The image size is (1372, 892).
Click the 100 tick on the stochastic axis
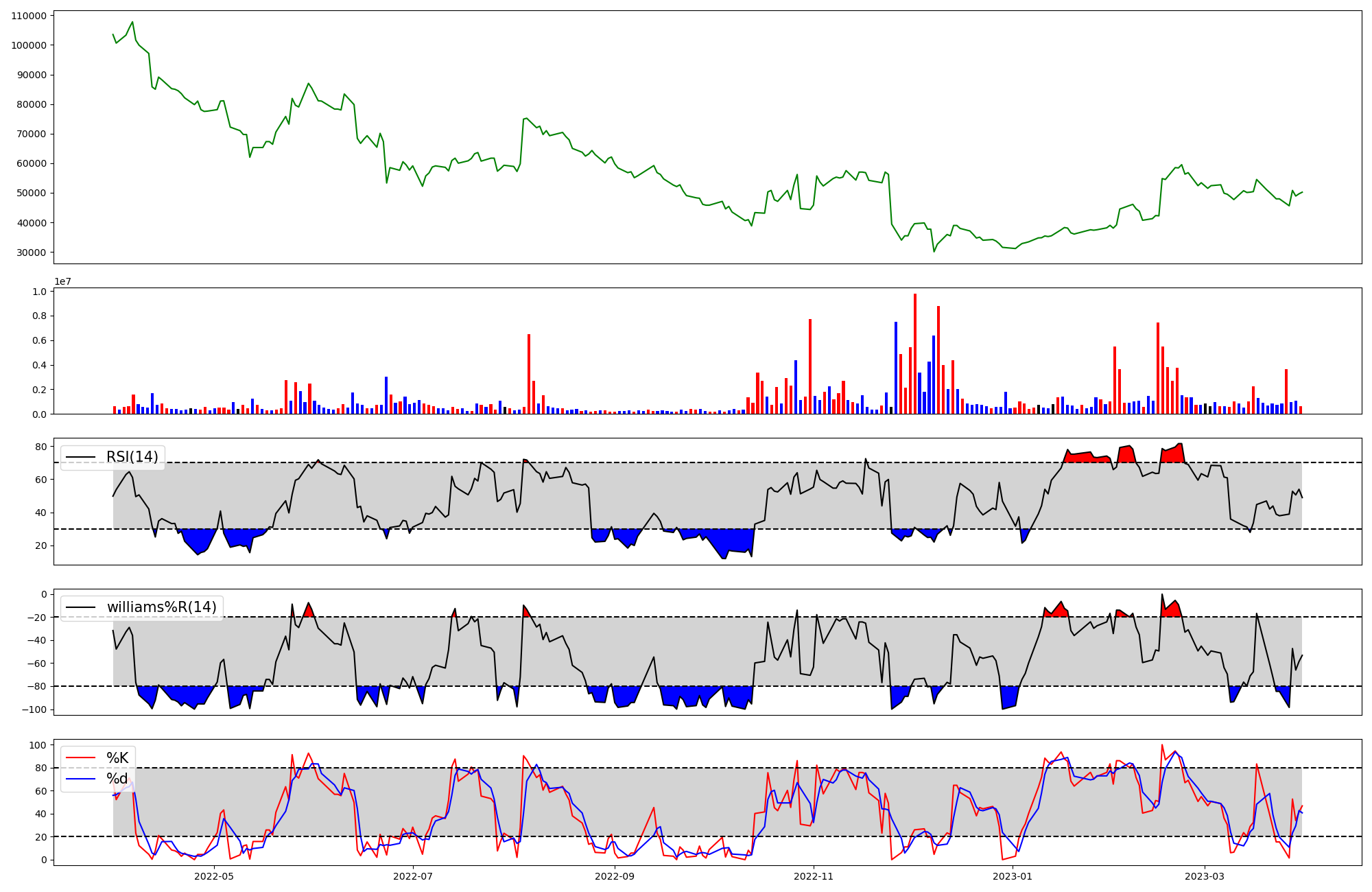(39, 745)
